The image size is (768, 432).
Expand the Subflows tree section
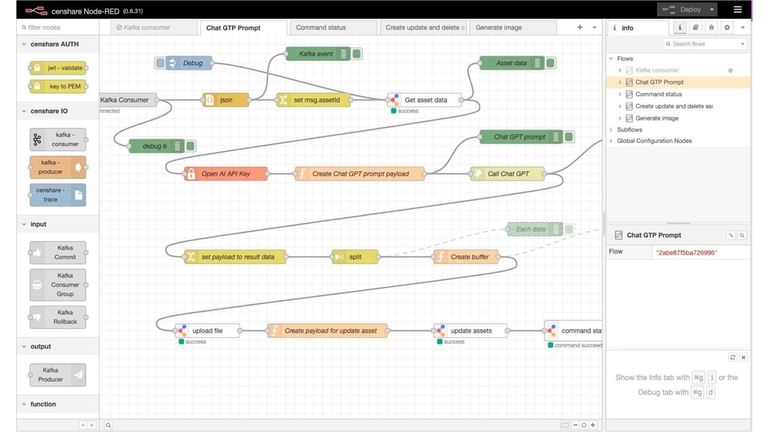pyautogui.click(x=611, y=130)
